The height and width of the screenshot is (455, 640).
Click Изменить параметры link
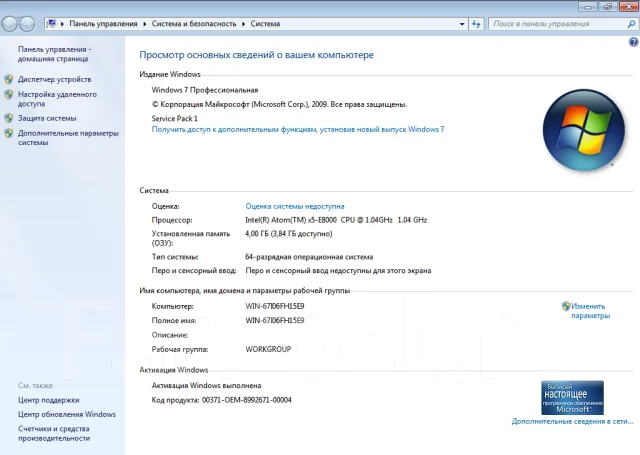[x=590, y=311]
